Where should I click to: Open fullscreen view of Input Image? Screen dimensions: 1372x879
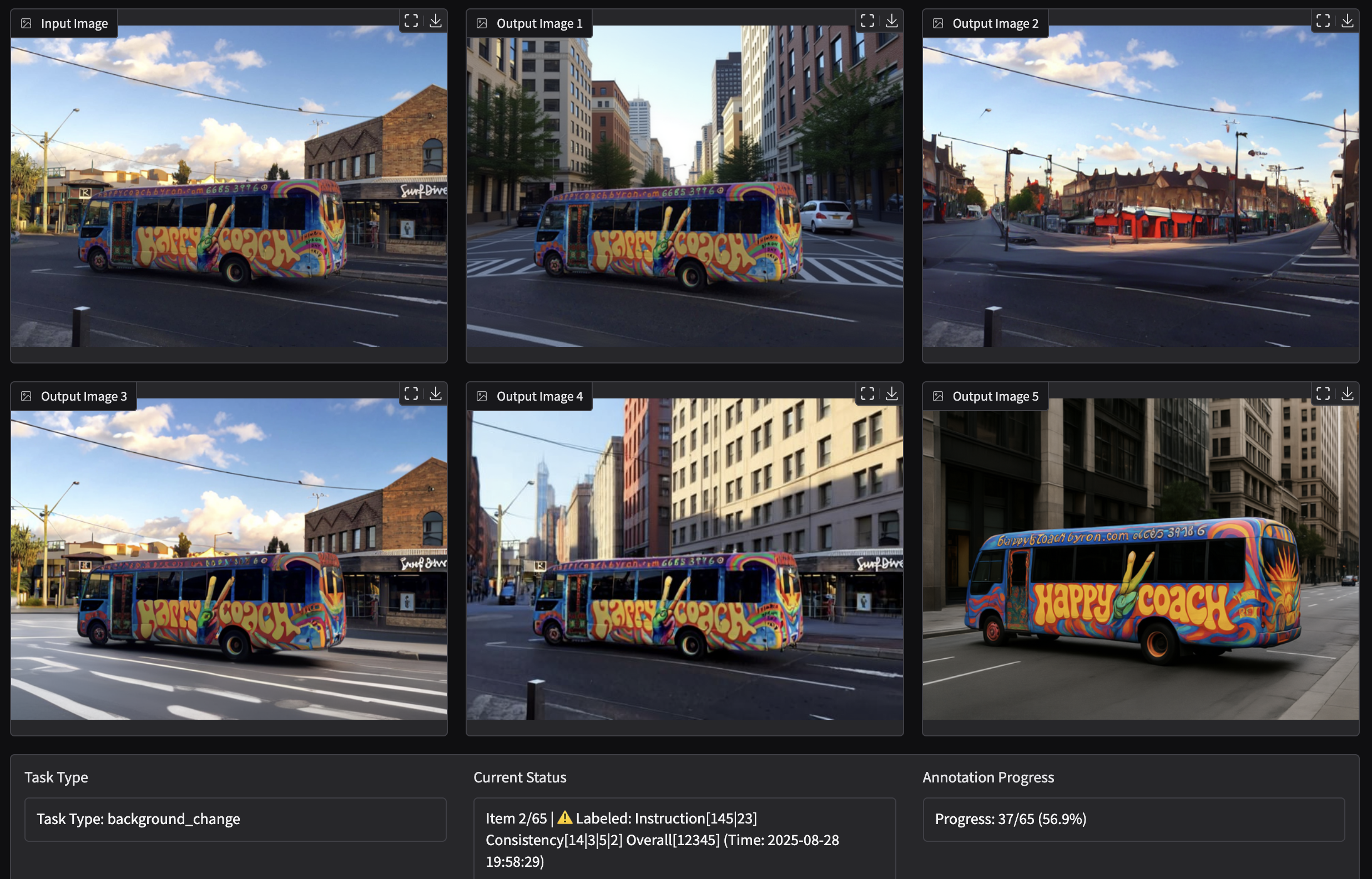(x=411, y=21)
